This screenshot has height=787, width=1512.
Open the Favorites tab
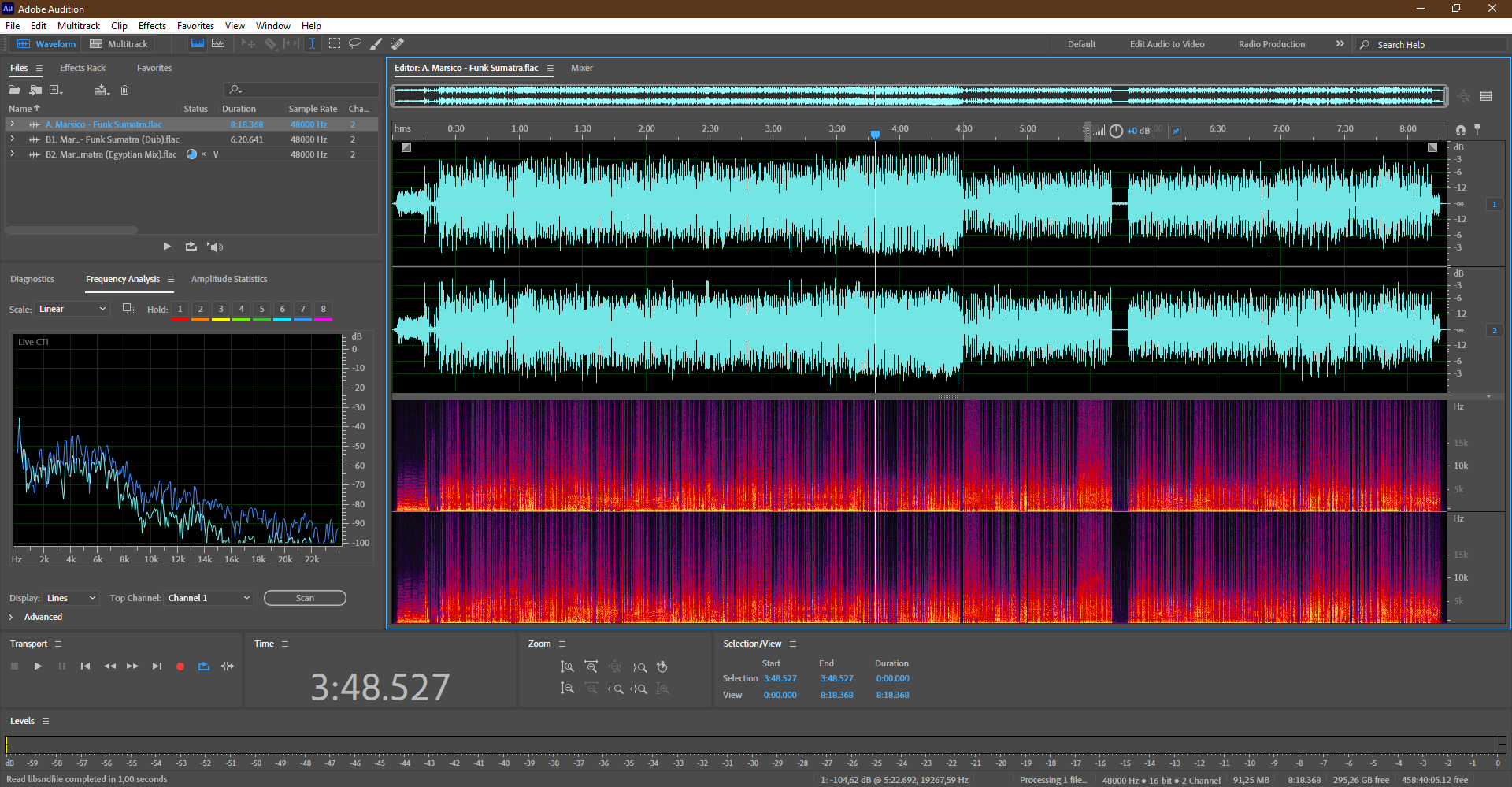154,68
